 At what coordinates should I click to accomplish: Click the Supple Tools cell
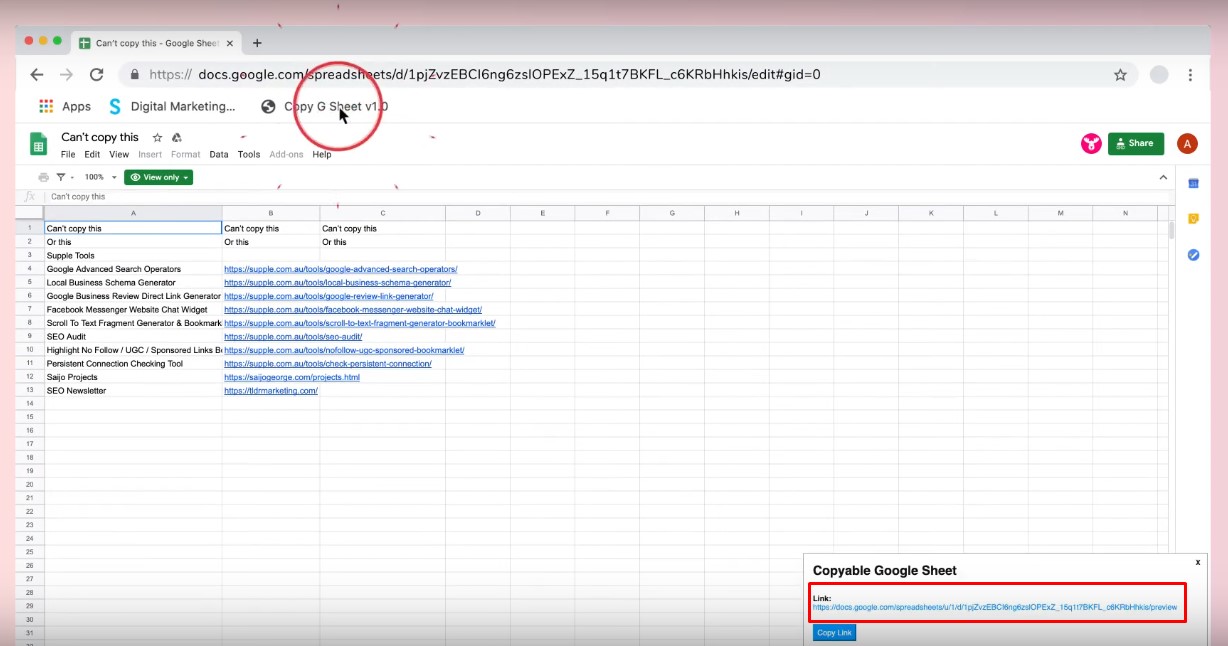click(133, 256)
